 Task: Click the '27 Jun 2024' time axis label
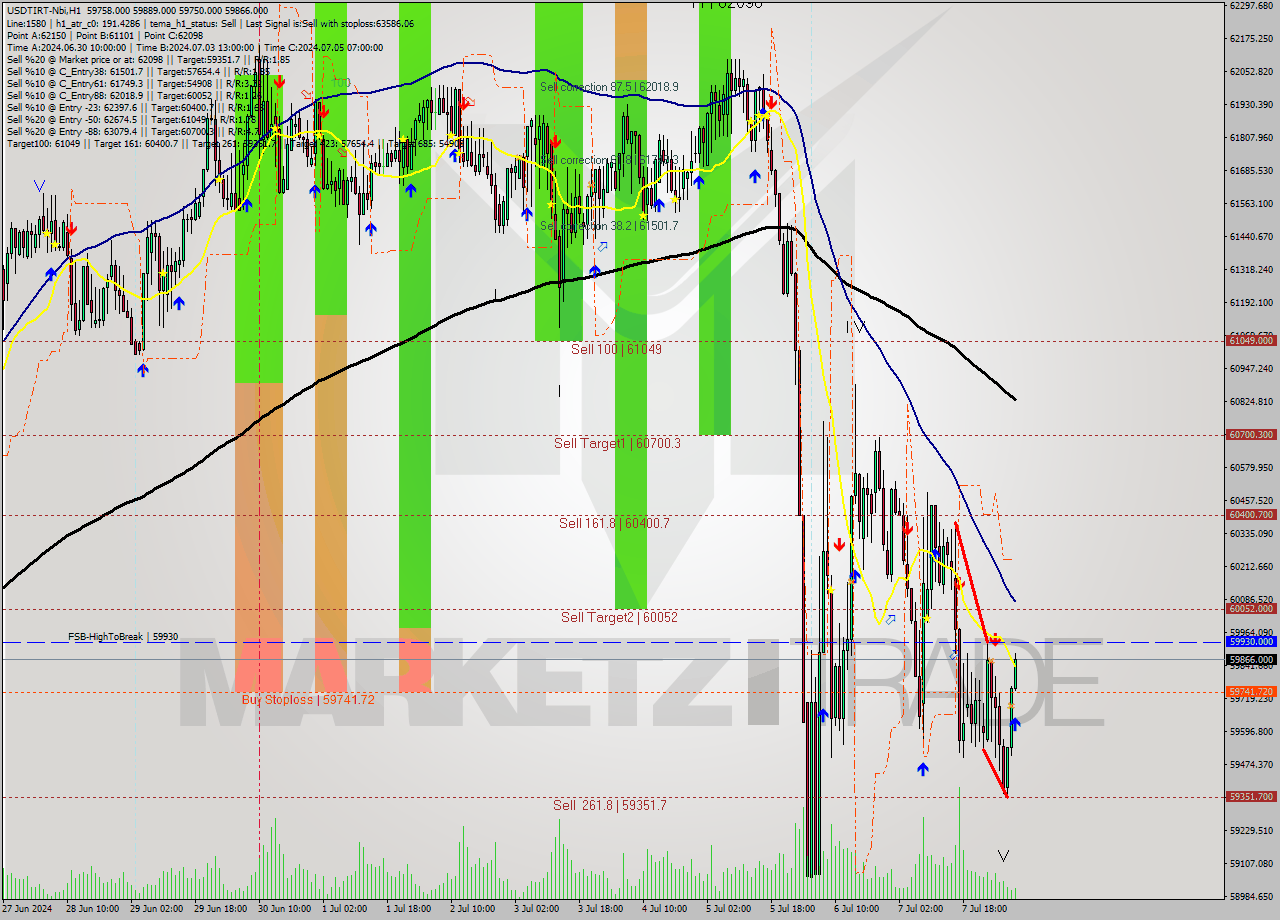click(27, 909)
